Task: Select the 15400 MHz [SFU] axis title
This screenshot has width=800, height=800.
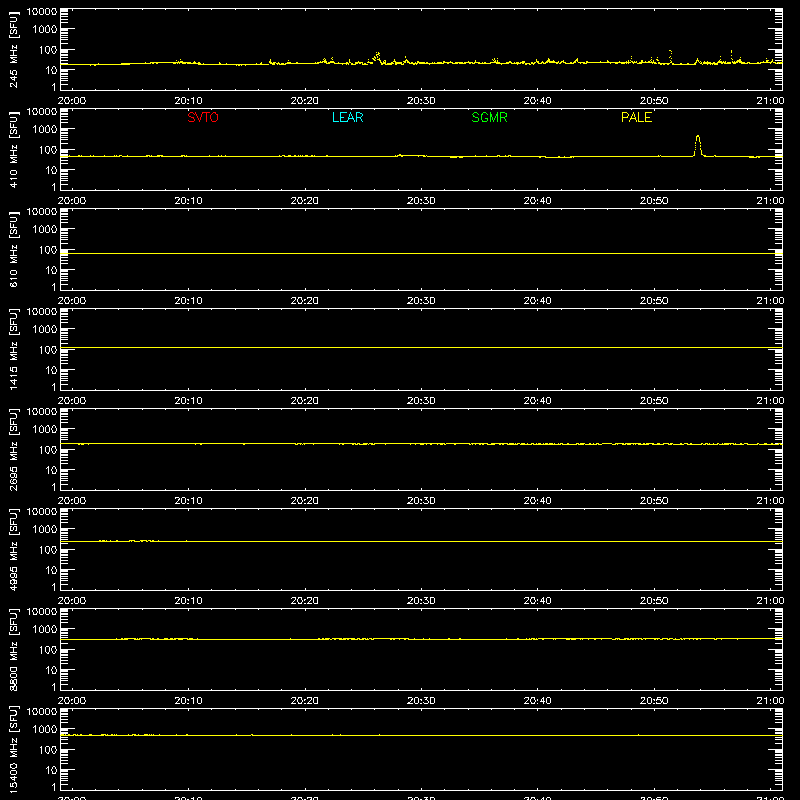Action: coord(14,749)
